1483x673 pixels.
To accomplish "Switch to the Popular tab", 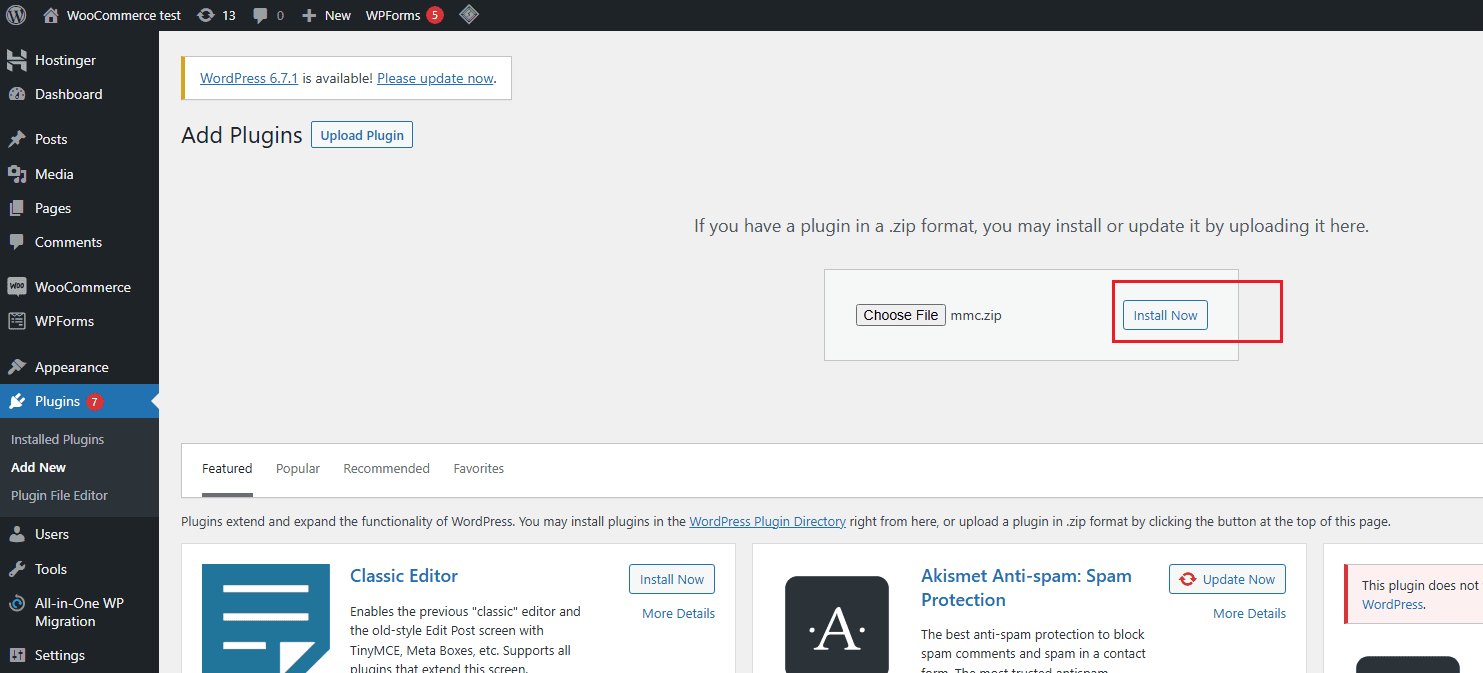I will coord(298,468).
